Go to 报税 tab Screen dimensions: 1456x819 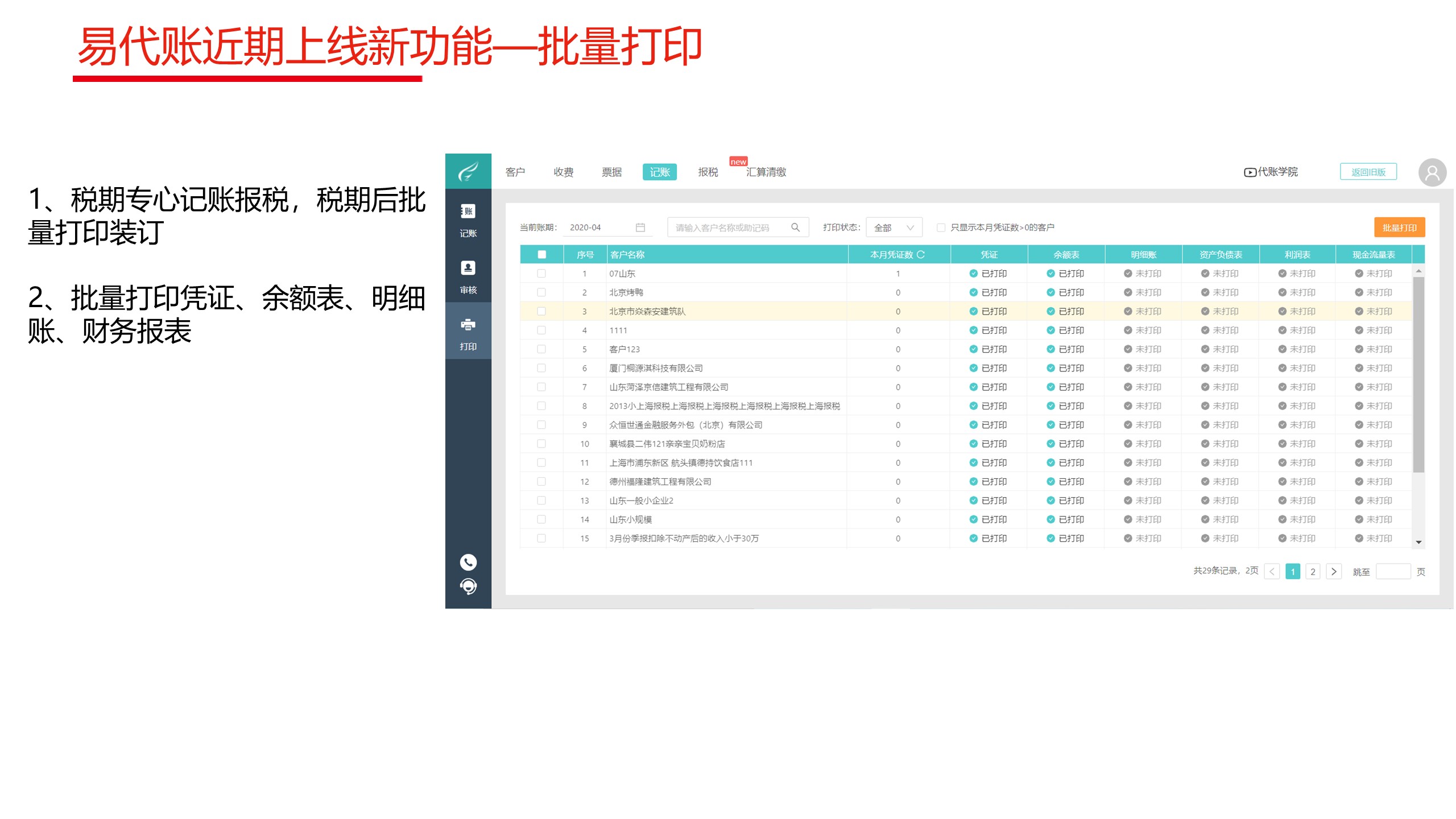pos(708,172)
